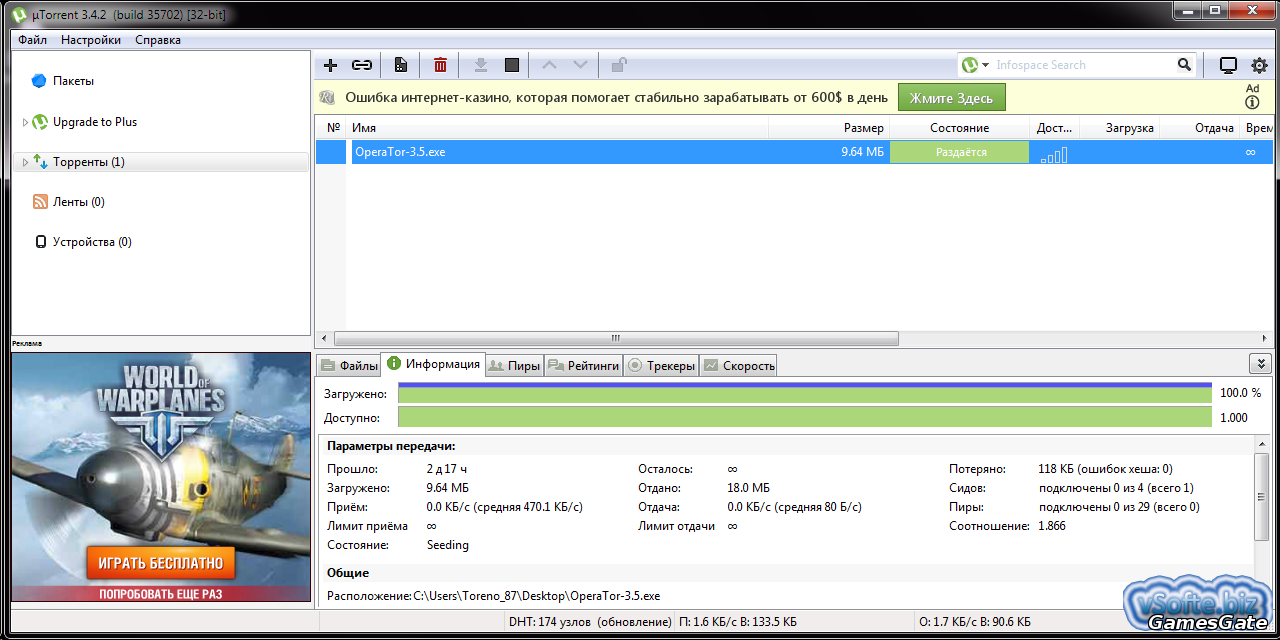Click the download speed status bar entry
The height and width of the screenshot is (640, 1280).
pos(738,622)
